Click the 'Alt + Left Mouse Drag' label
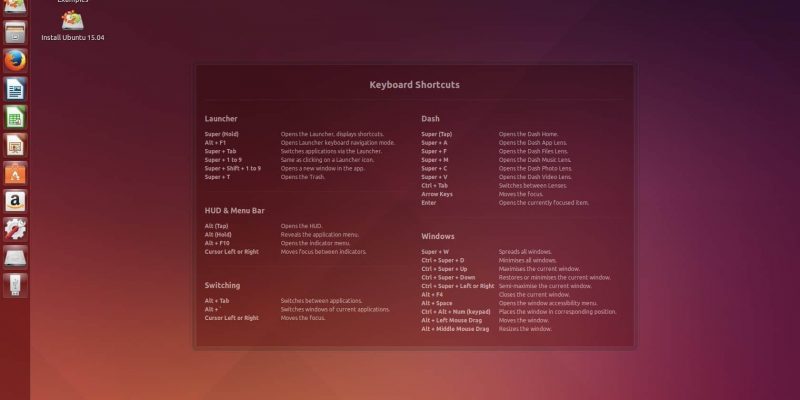 point(452,320)
